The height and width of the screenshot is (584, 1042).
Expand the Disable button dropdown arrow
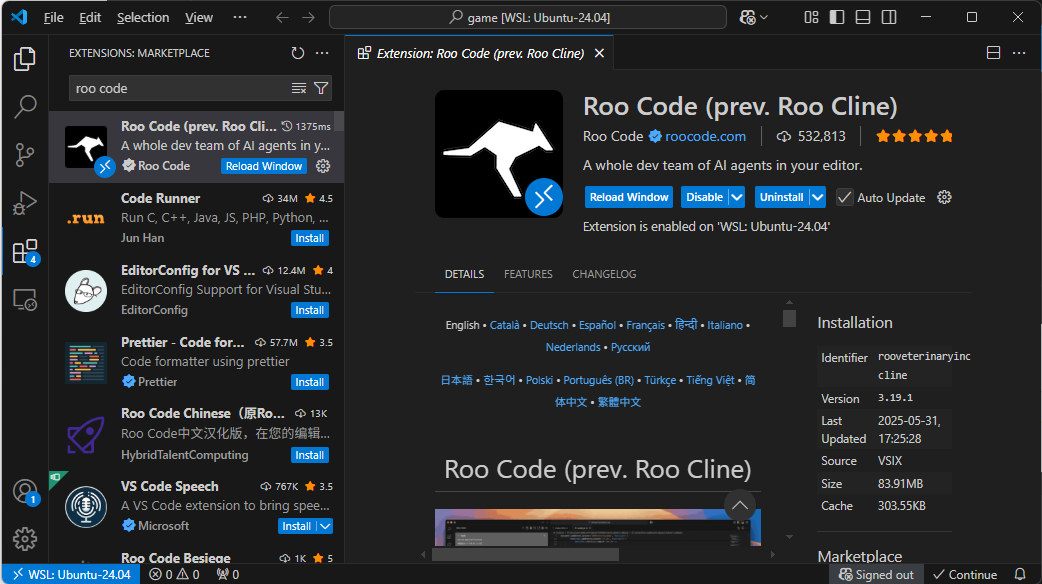click(736, 197)
